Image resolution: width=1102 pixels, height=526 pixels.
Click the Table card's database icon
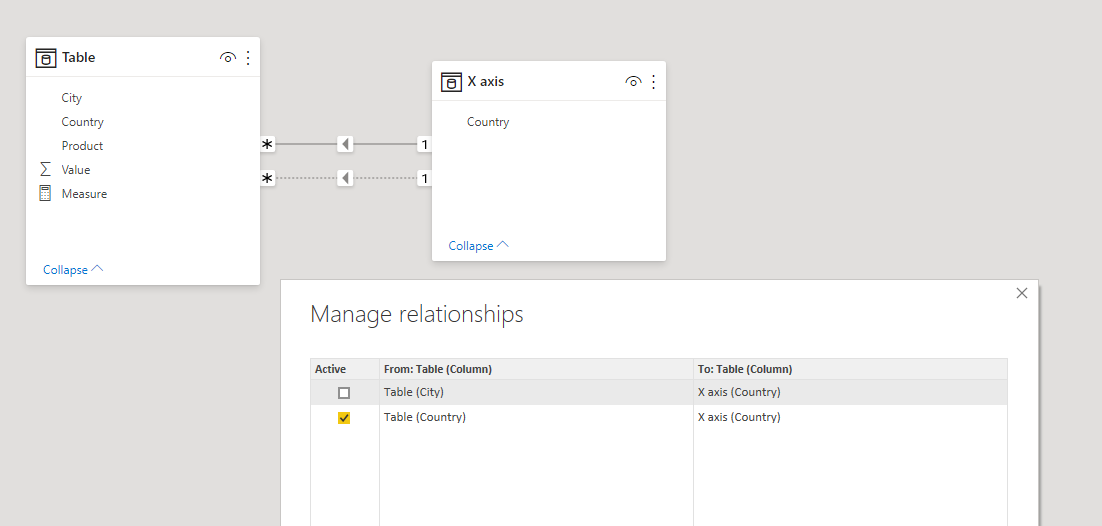(46, 58)
